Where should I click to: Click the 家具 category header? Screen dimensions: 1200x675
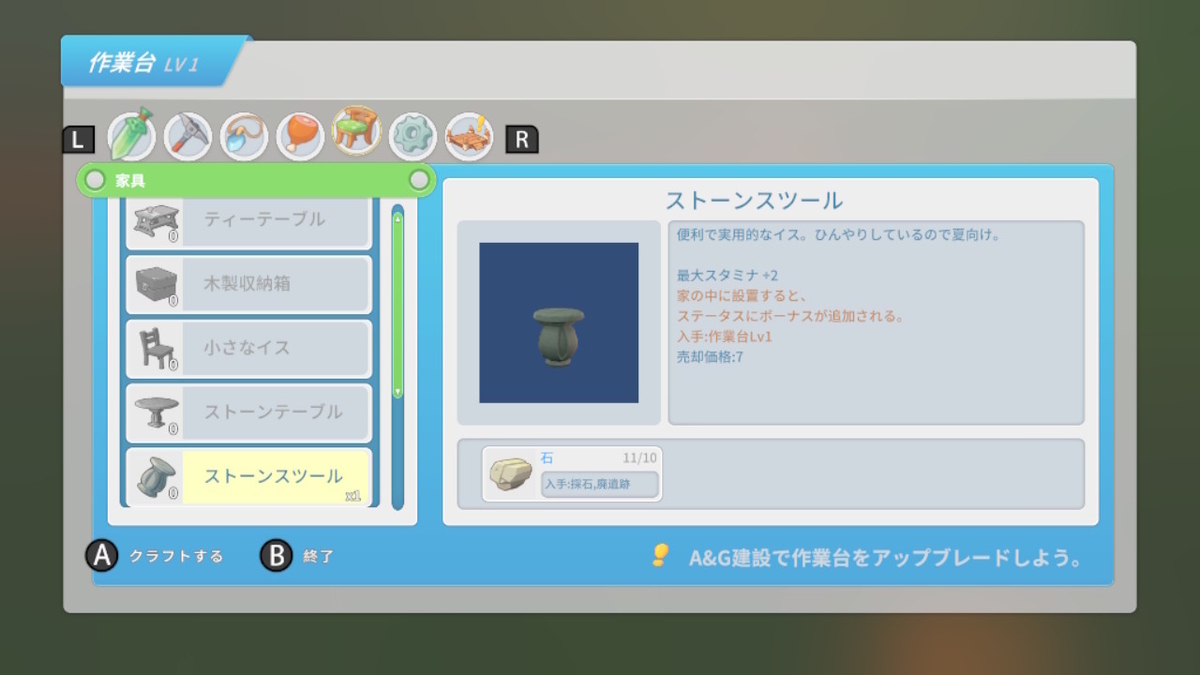pyautogui.click(x=256, y=180)
